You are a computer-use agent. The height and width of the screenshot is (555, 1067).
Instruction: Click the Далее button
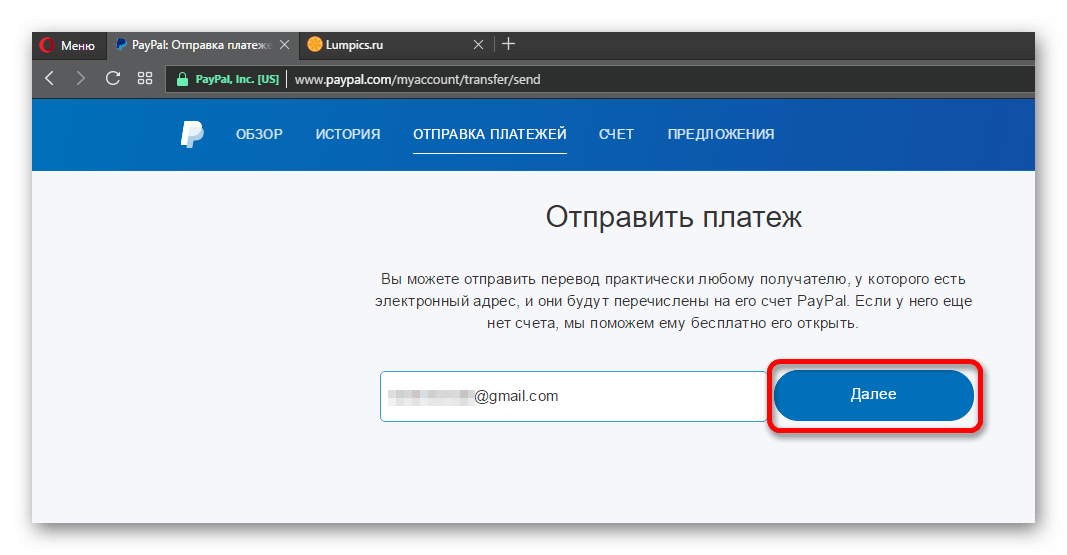coord(874,395)
